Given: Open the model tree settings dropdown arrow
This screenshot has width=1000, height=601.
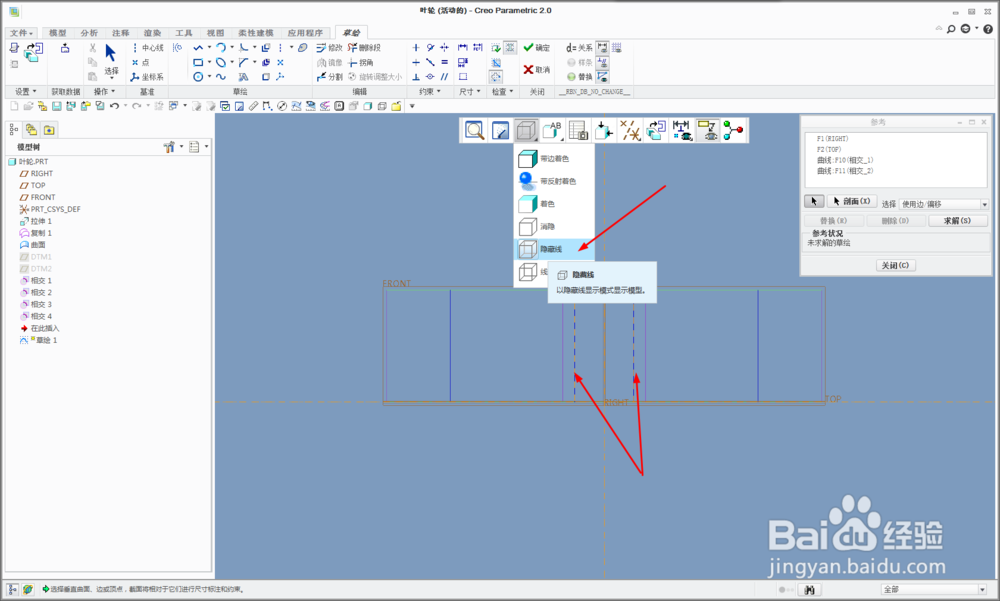Looking at the screenshot, I should pos(182,147).
